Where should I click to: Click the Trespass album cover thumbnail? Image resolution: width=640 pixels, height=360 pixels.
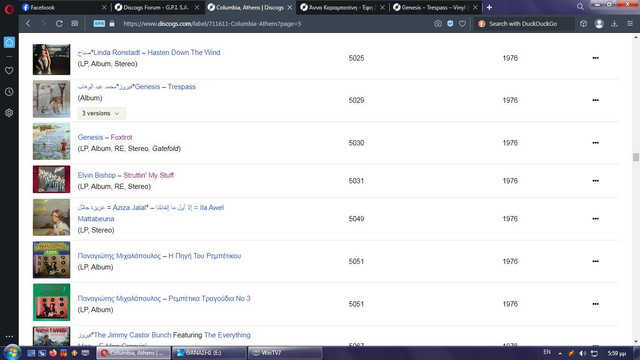click(x=51, y=99)
